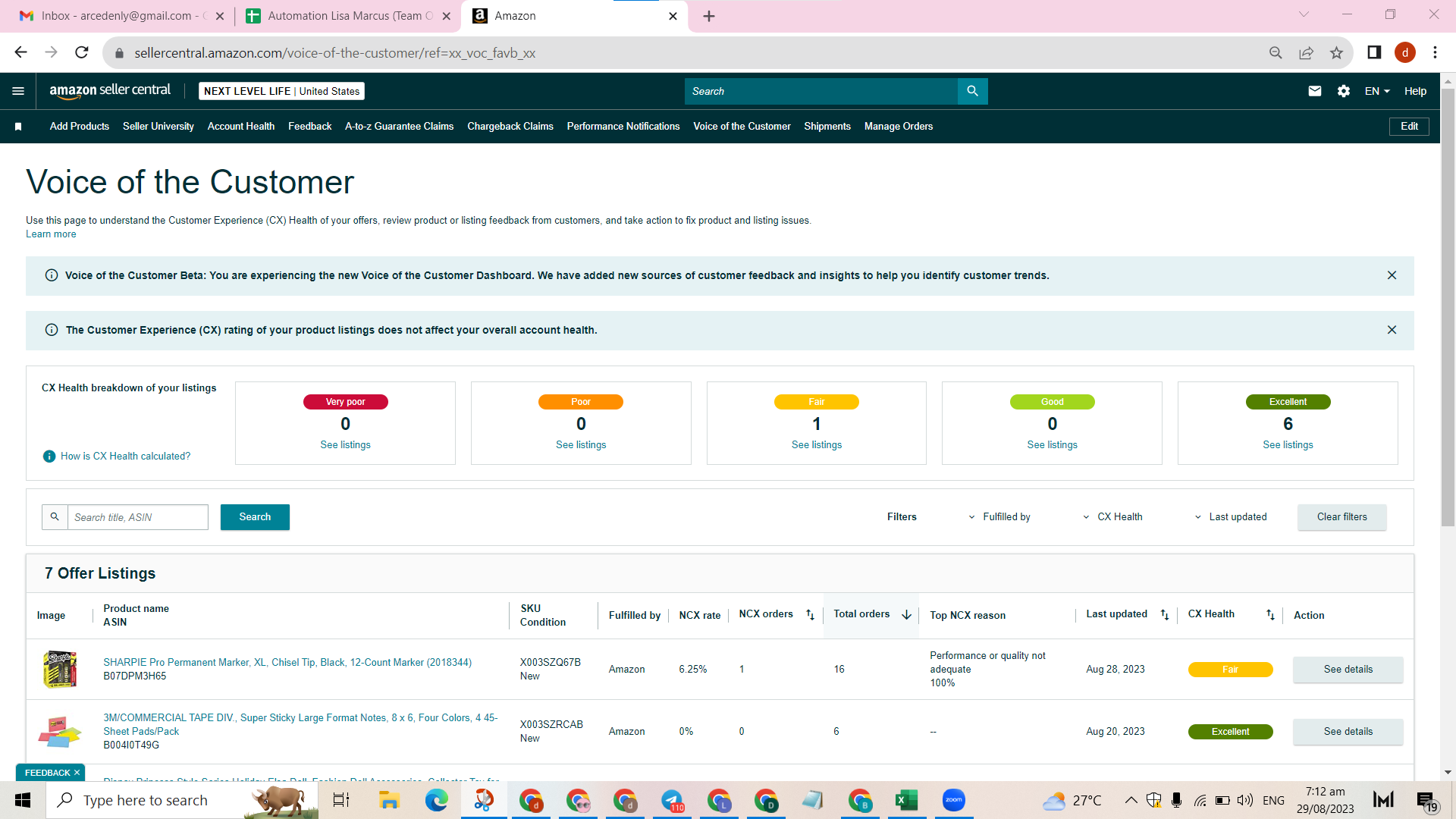1456x819 pixels.
Task: Open NEXT LEVEL LIFE account switcher
Action: pos(281,91)
